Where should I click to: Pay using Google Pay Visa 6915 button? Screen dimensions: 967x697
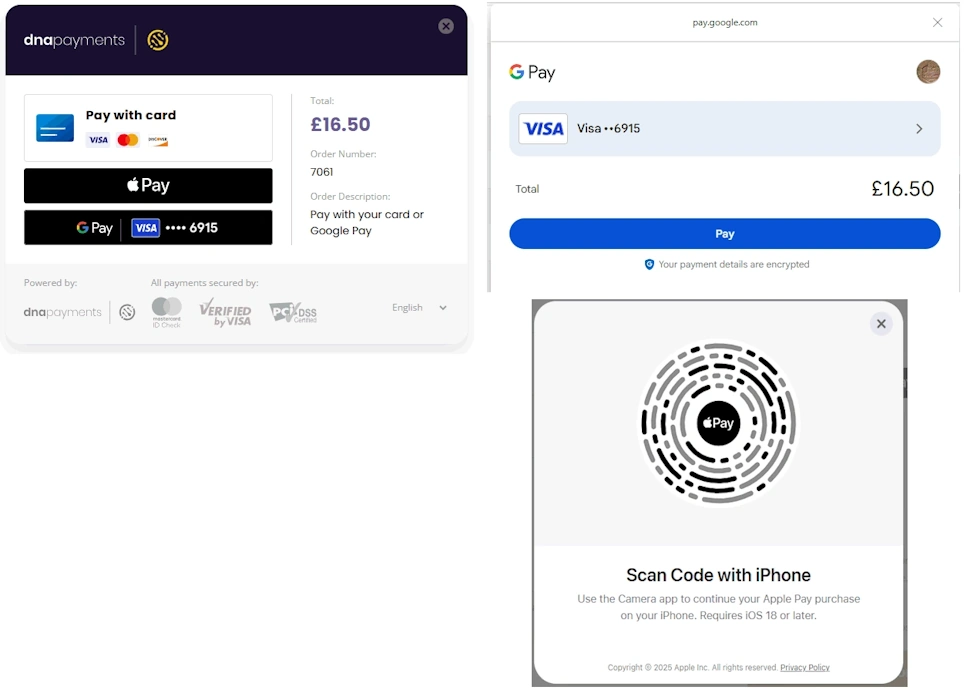point(148,228)
